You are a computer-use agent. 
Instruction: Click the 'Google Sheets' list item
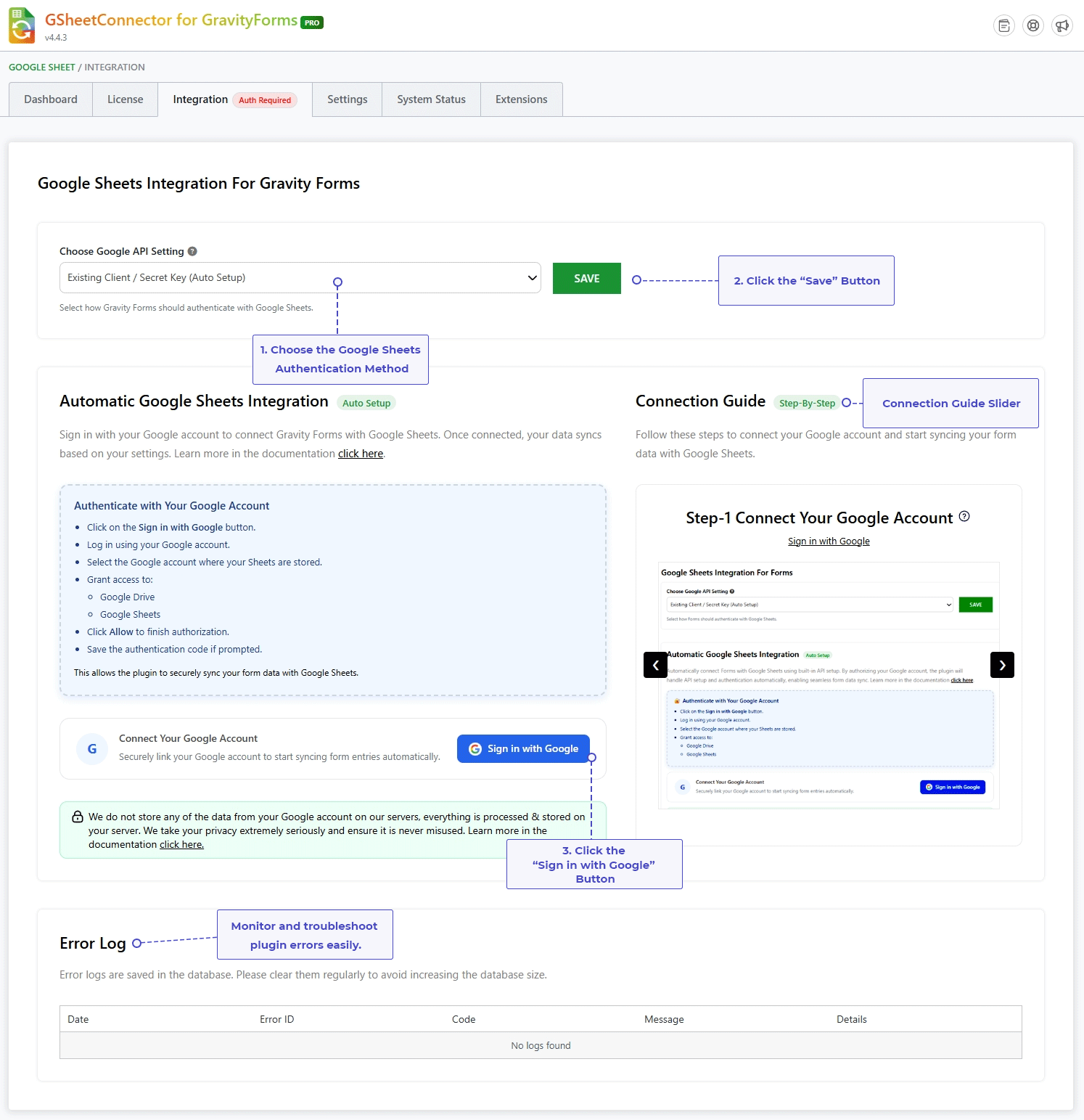(x=131, y=615)
